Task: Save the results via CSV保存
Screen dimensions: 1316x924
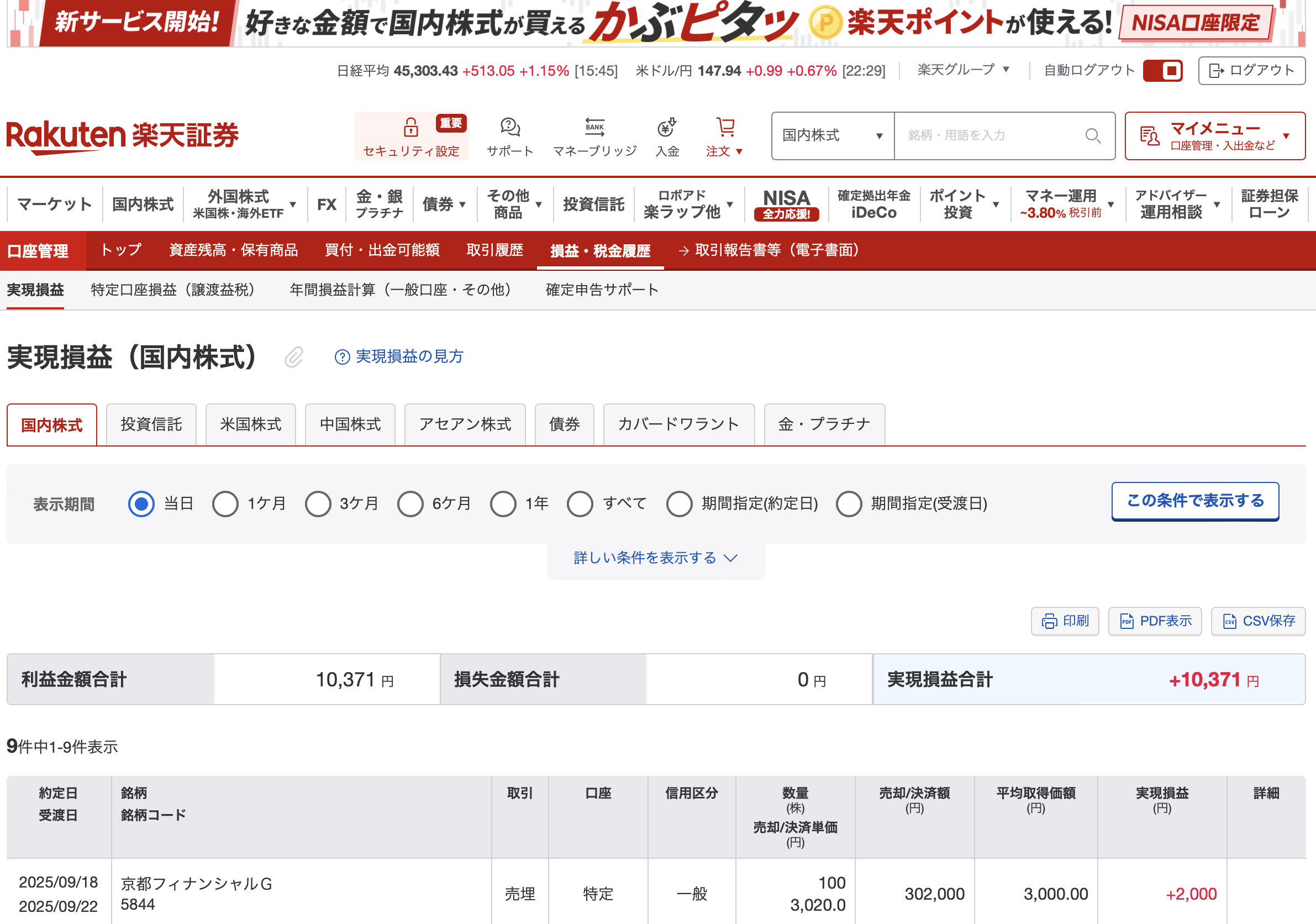Action: click(x=1257, y=621)
